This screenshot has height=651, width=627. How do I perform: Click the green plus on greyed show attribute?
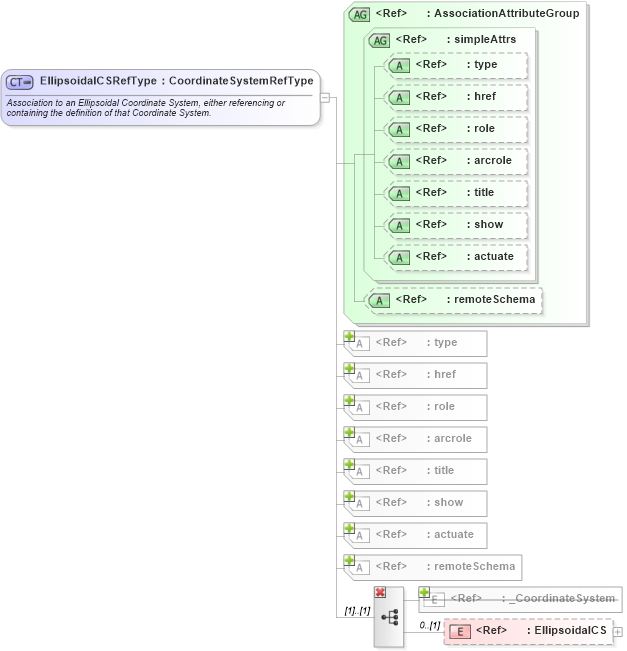coord(349,496)
